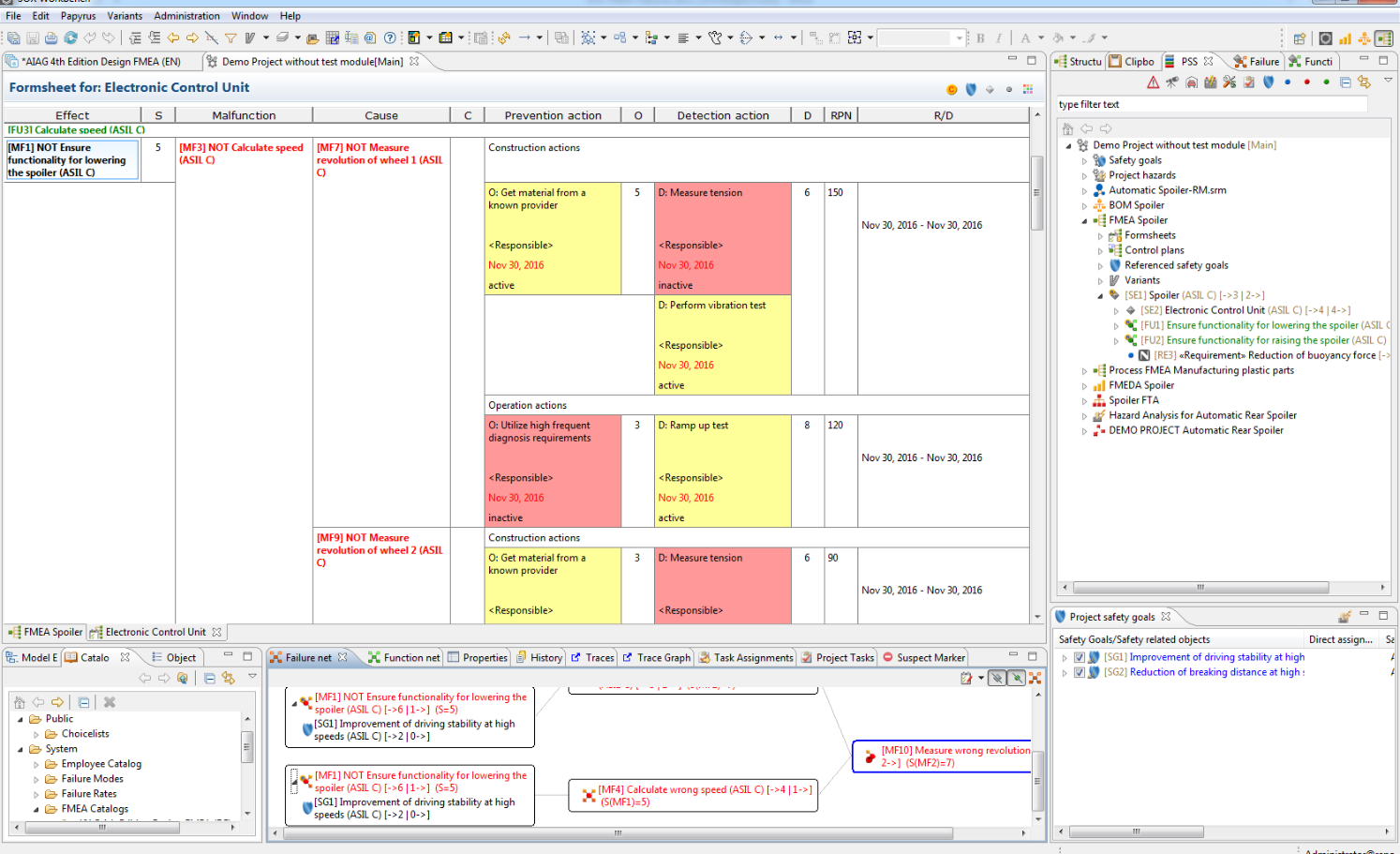Expand the Failure Modes catalog folder
The width and height of the screenshot is (1400, 854).
coord(37,779)
